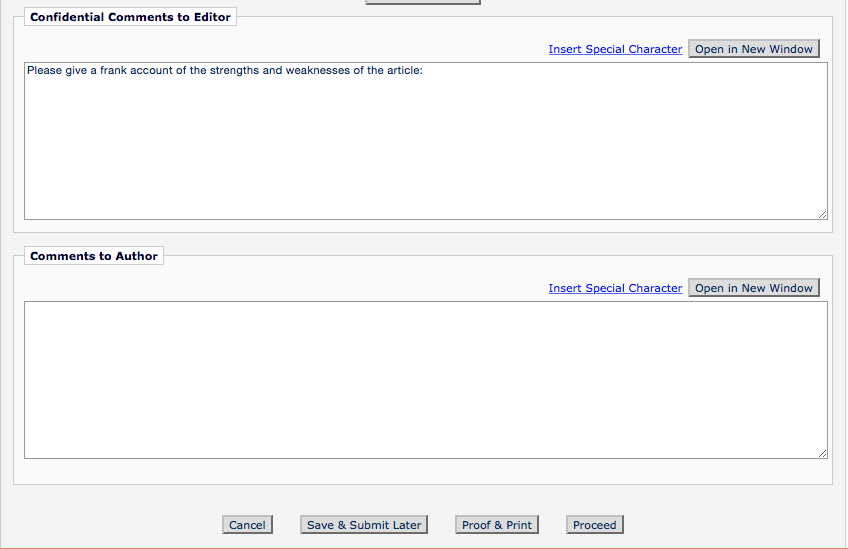Click Save & Submit Later
This screenshot has height=549, width=848.
(x=364, y=525)
